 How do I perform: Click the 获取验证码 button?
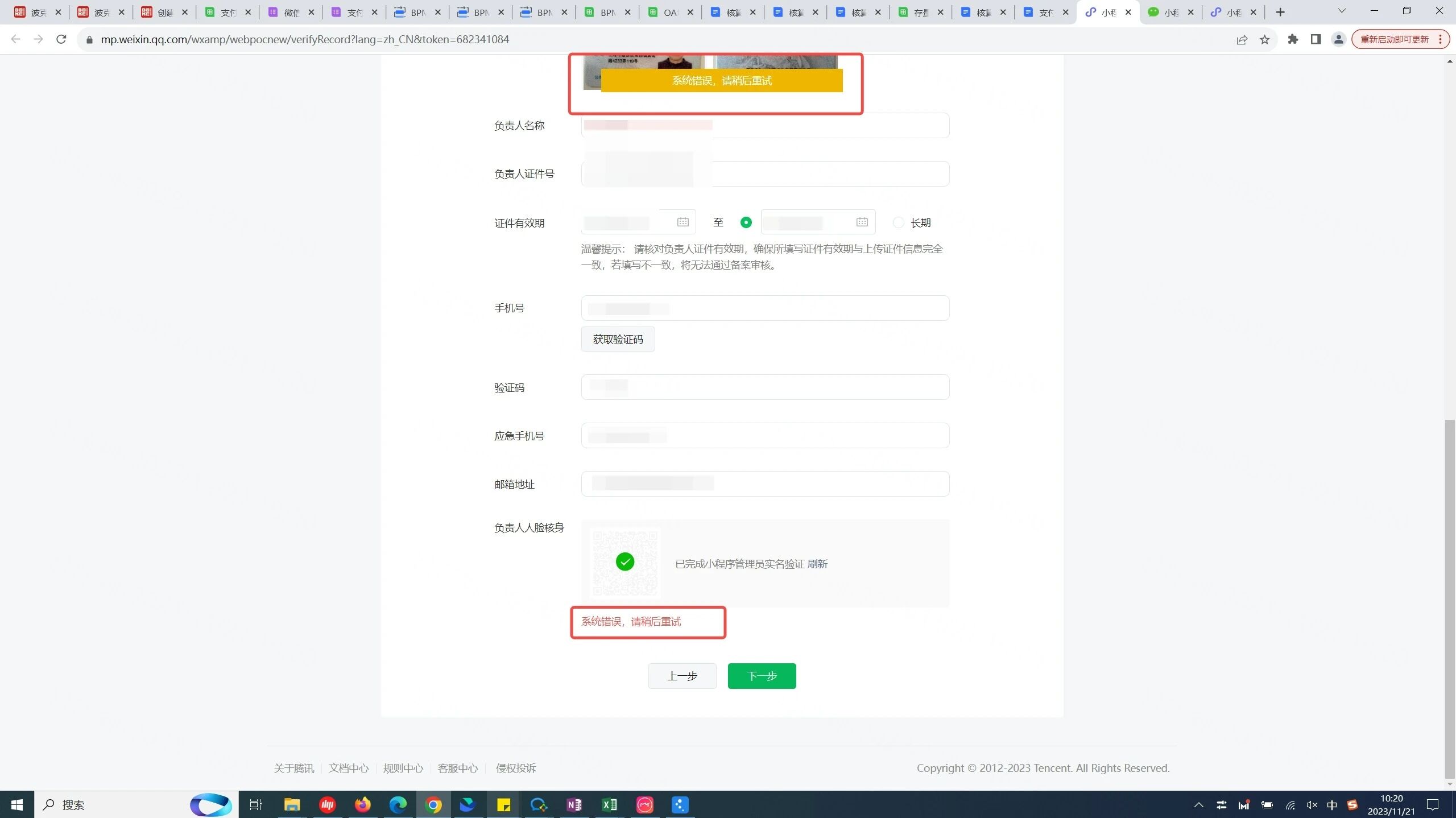[x=618, y=339]
